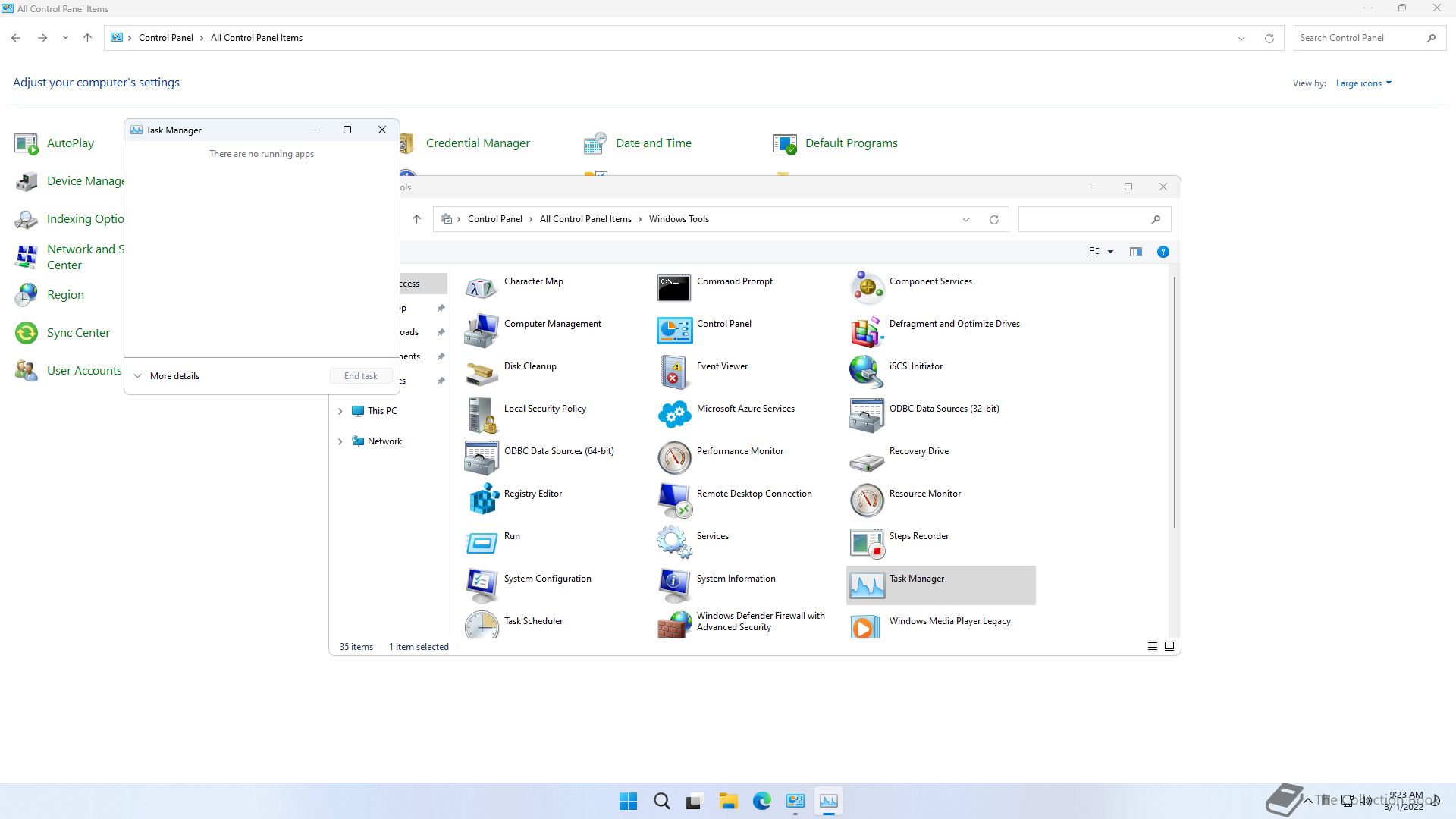Open Credential Manager

(478, 143)
